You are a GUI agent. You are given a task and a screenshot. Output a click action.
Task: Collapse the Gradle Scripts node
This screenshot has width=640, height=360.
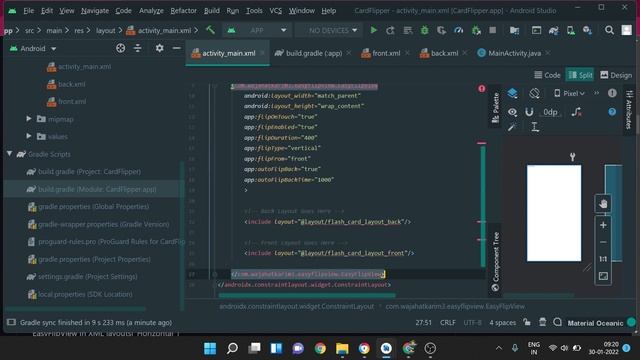[9, 154]
